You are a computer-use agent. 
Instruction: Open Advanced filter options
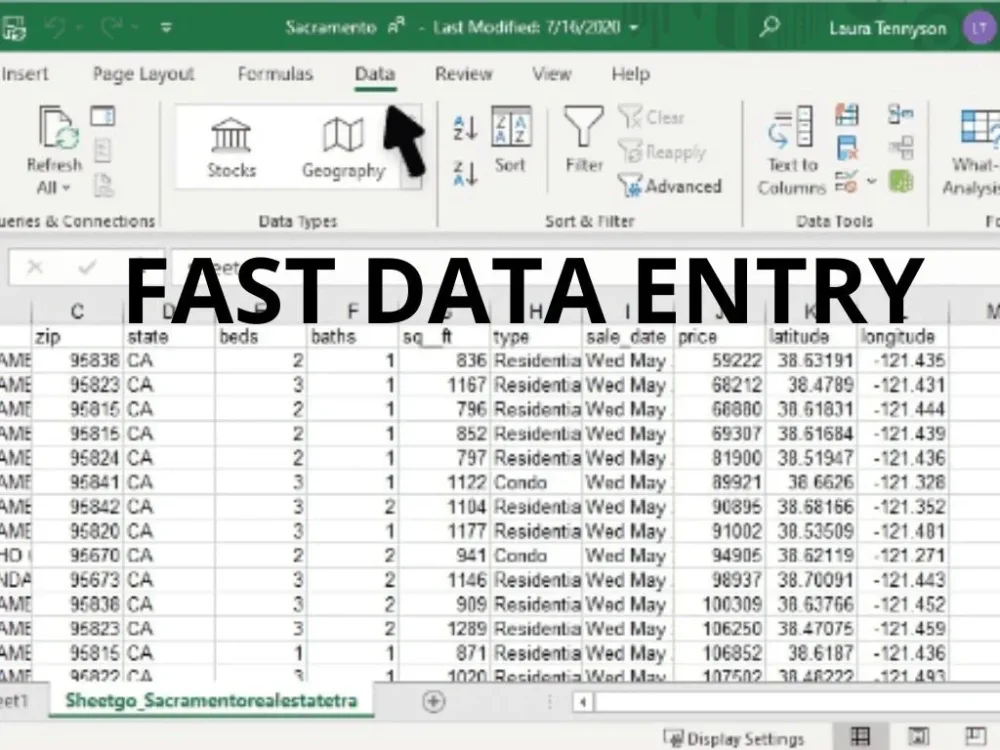(670, 186)
